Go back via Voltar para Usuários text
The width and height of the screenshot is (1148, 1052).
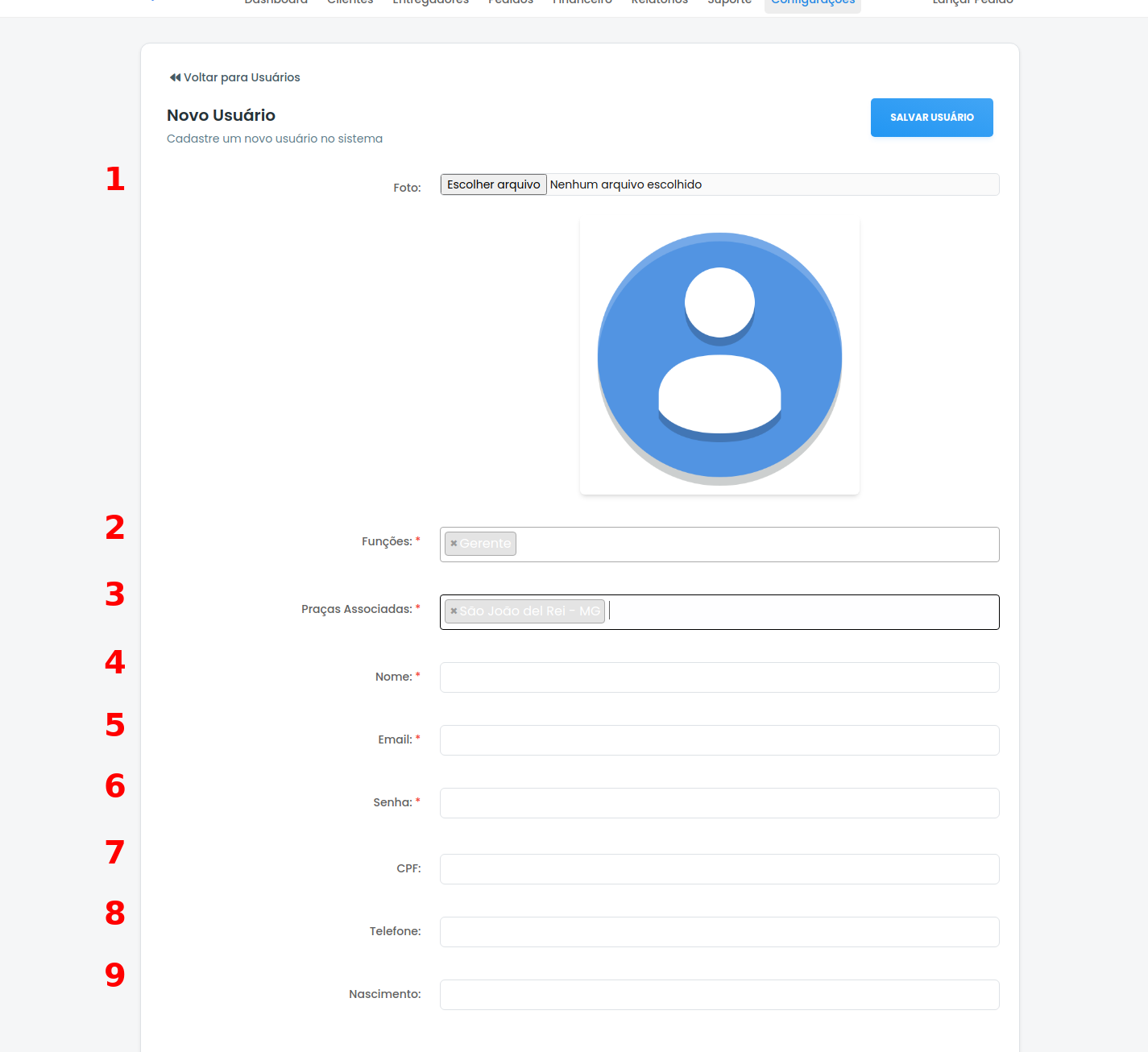point(242,78)
